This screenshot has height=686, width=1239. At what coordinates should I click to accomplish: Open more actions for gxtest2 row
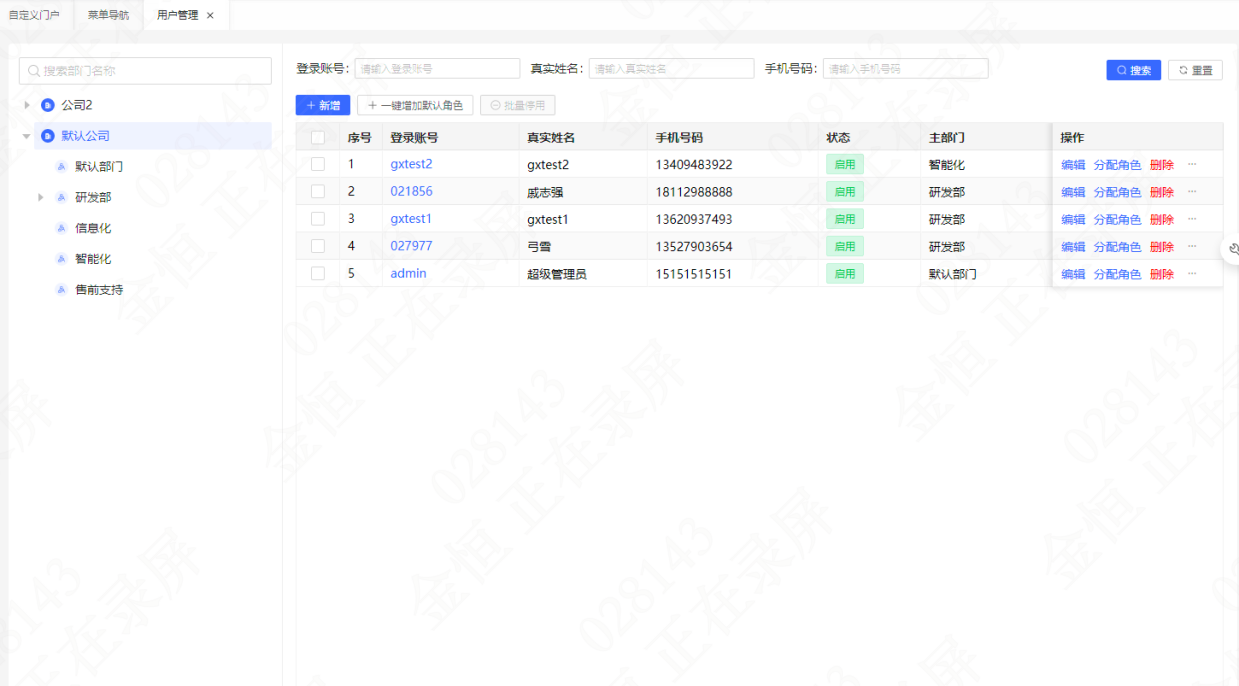(1192, 164)
